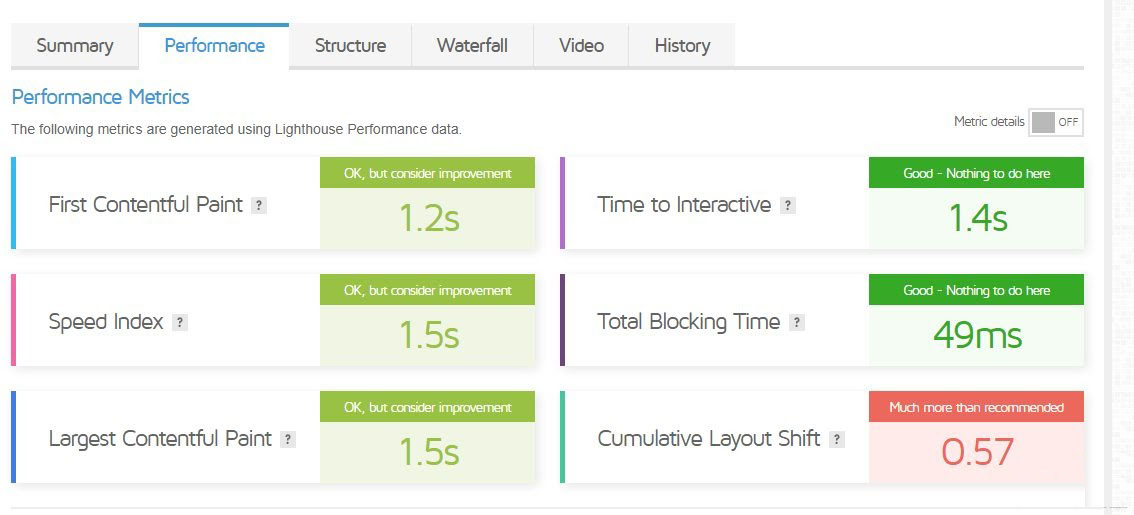Go to the Waterfall tab
The height and width of the screenshot is (515, 1134).
tap(472, 46)
